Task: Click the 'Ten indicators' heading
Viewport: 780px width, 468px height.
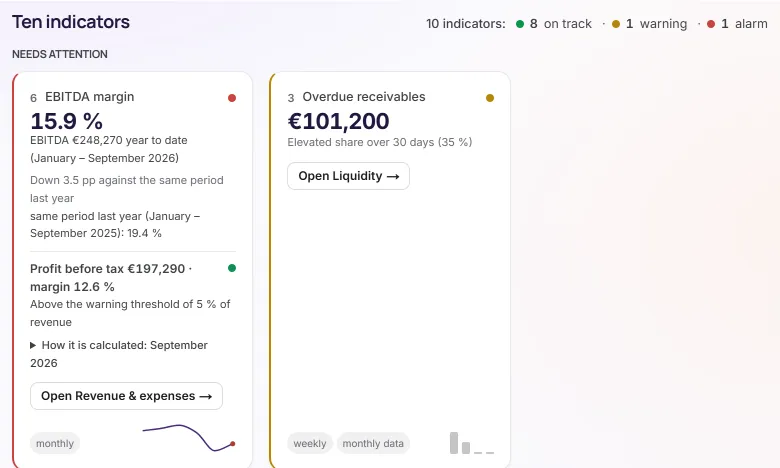Action: pos(71,22)
